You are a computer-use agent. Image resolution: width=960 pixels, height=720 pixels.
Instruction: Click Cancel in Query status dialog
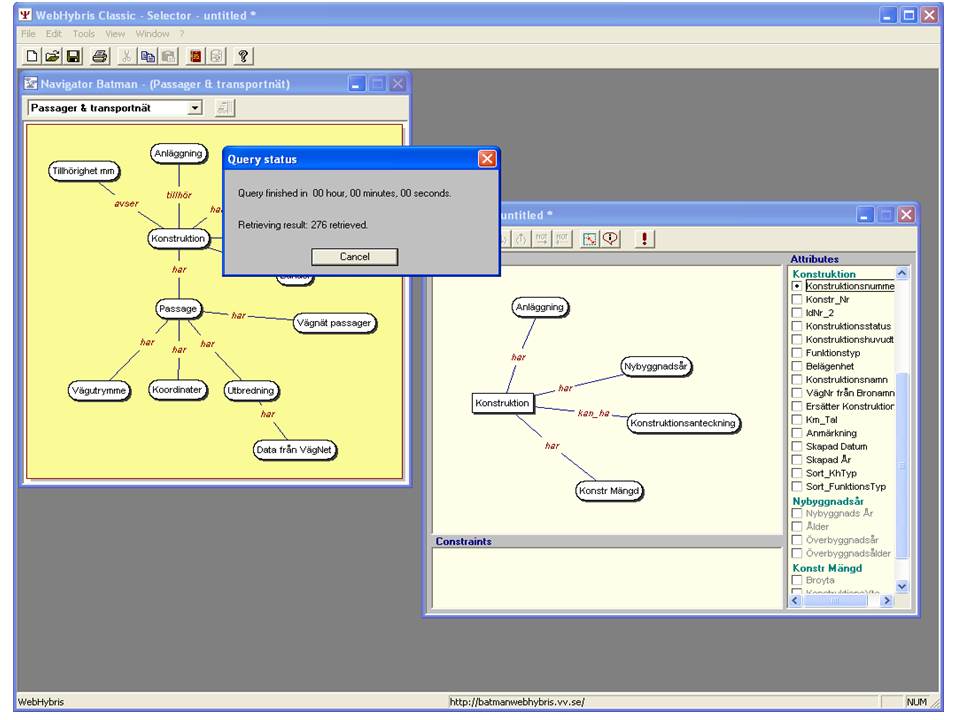[x=354, y=257]
